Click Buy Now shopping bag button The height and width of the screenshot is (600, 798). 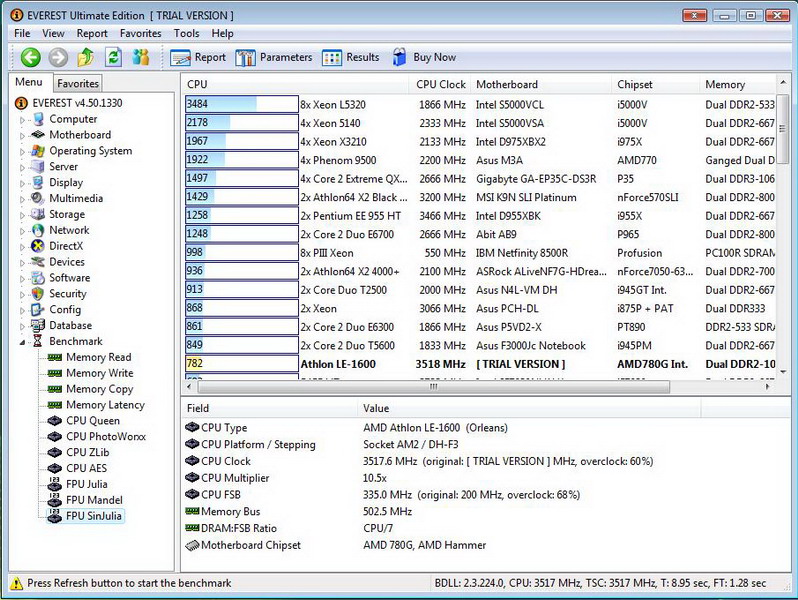coord(424,58)
